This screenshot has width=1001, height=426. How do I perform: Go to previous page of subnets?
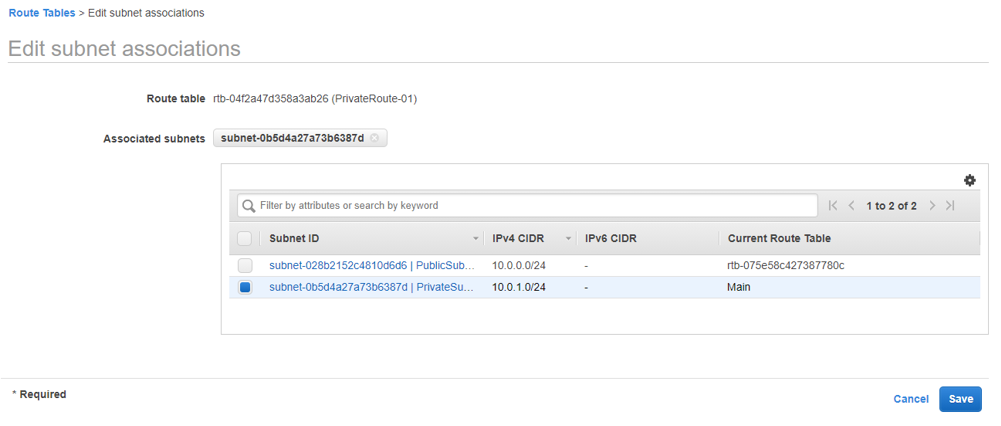(x=851, y=206)
